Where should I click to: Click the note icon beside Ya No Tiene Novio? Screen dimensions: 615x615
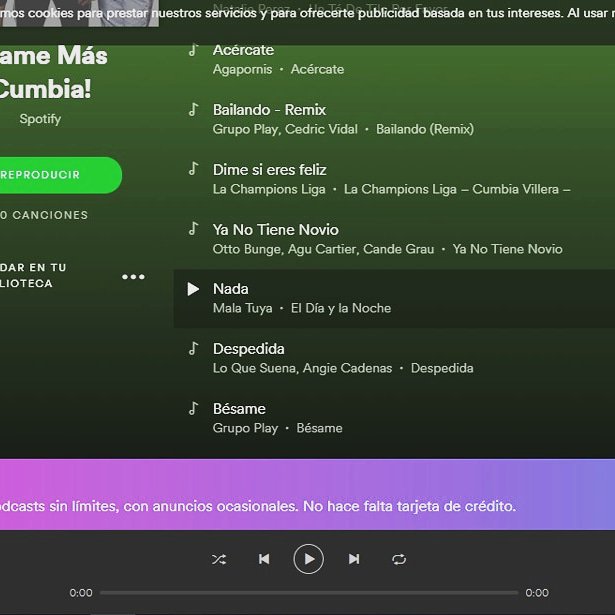(193, 229)
